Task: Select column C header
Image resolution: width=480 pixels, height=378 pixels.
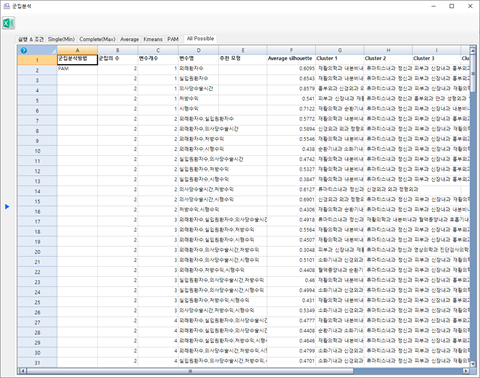Action: pos(158,50)
